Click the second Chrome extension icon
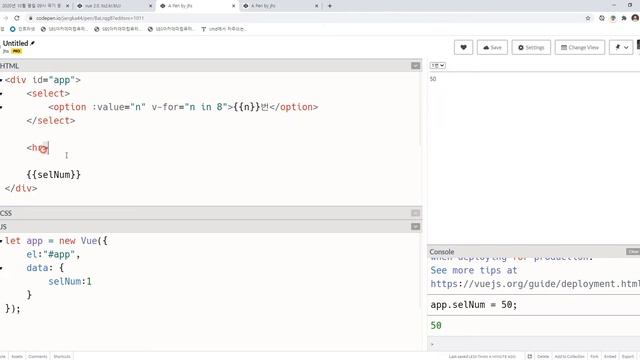The width and height of the screenshot is (640, 360). pos(613,18)
